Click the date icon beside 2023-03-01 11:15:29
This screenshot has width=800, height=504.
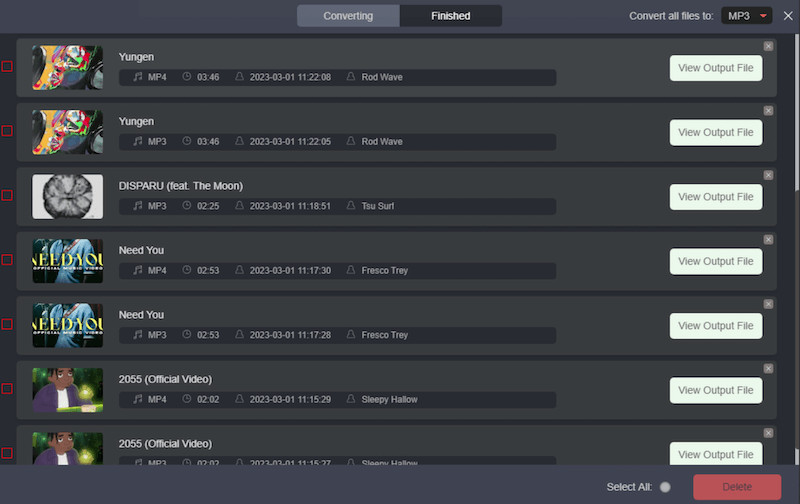point(239,399)
